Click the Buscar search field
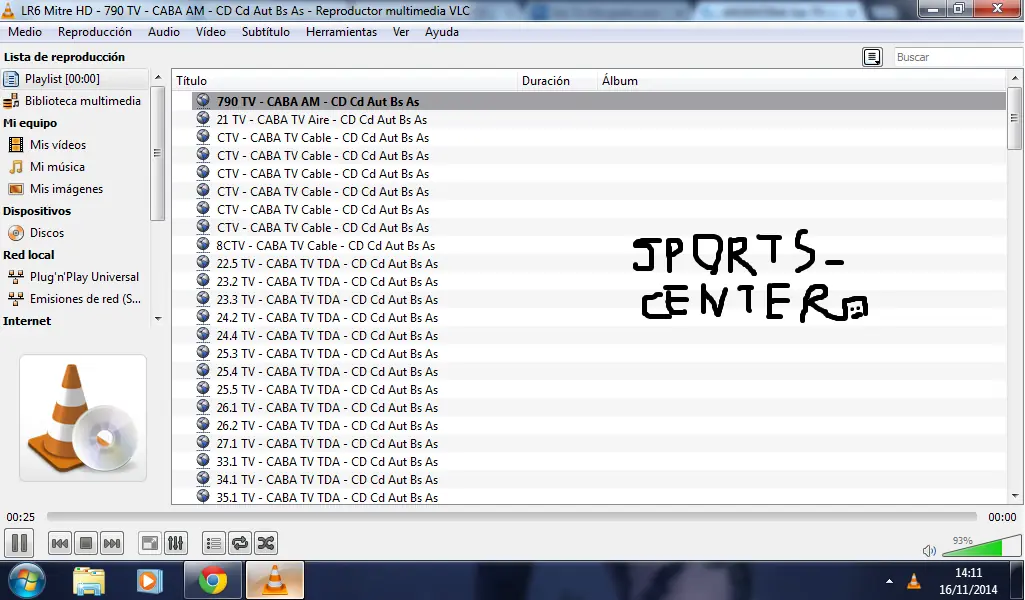 click(x=958, y=57)
